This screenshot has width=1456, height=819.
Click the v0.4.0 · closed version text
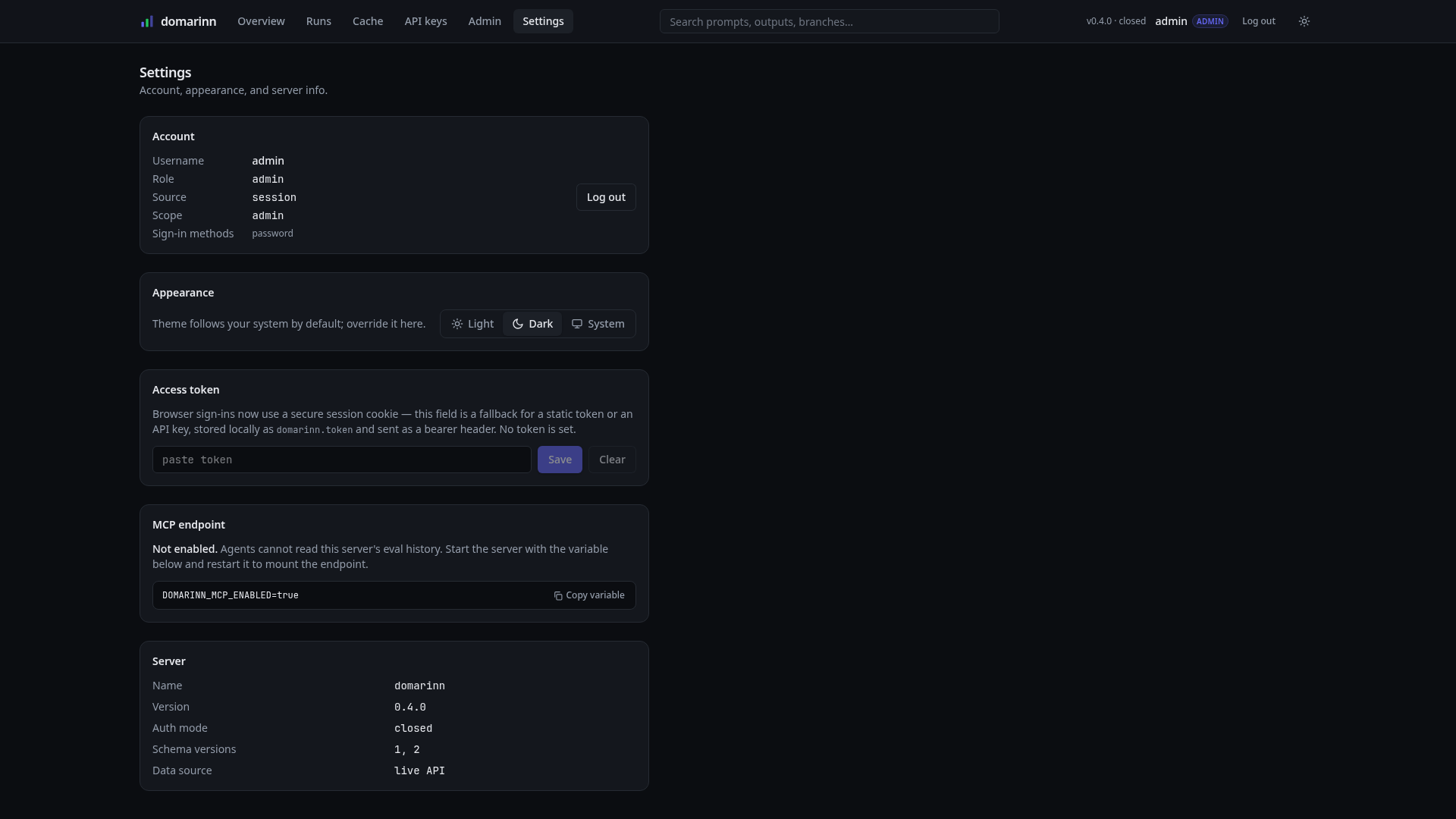coord(1116,21)
